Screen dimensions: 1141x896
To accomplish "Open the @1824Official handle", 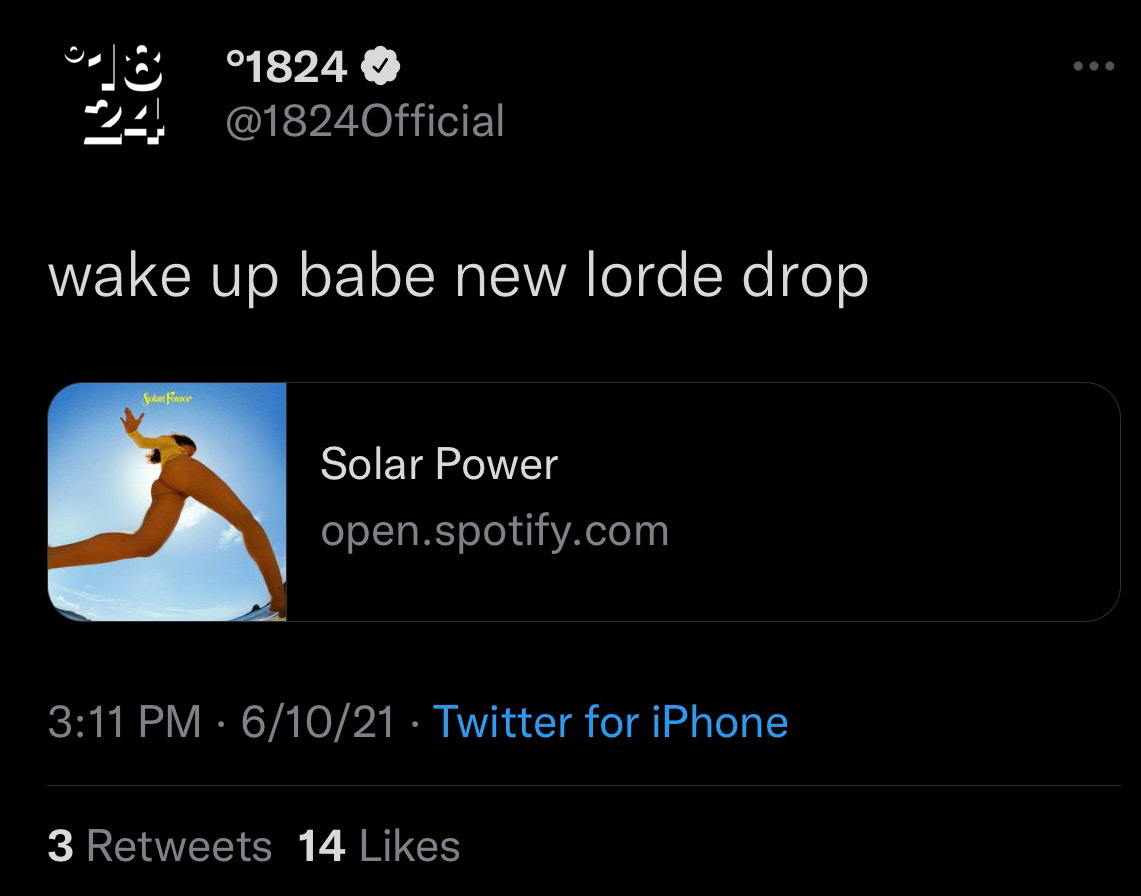I will (x=365, y=122).
